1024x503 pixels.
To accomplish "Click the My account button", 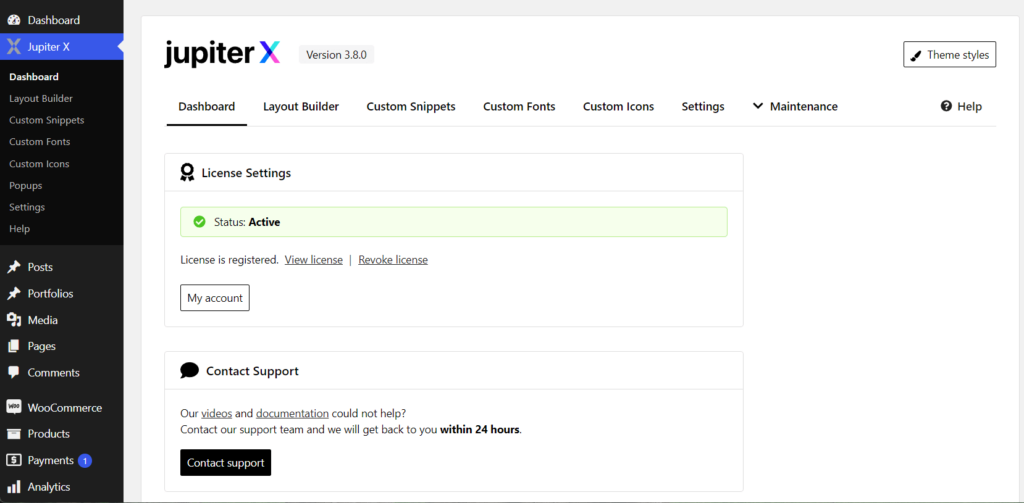I will tap(215, 298).
